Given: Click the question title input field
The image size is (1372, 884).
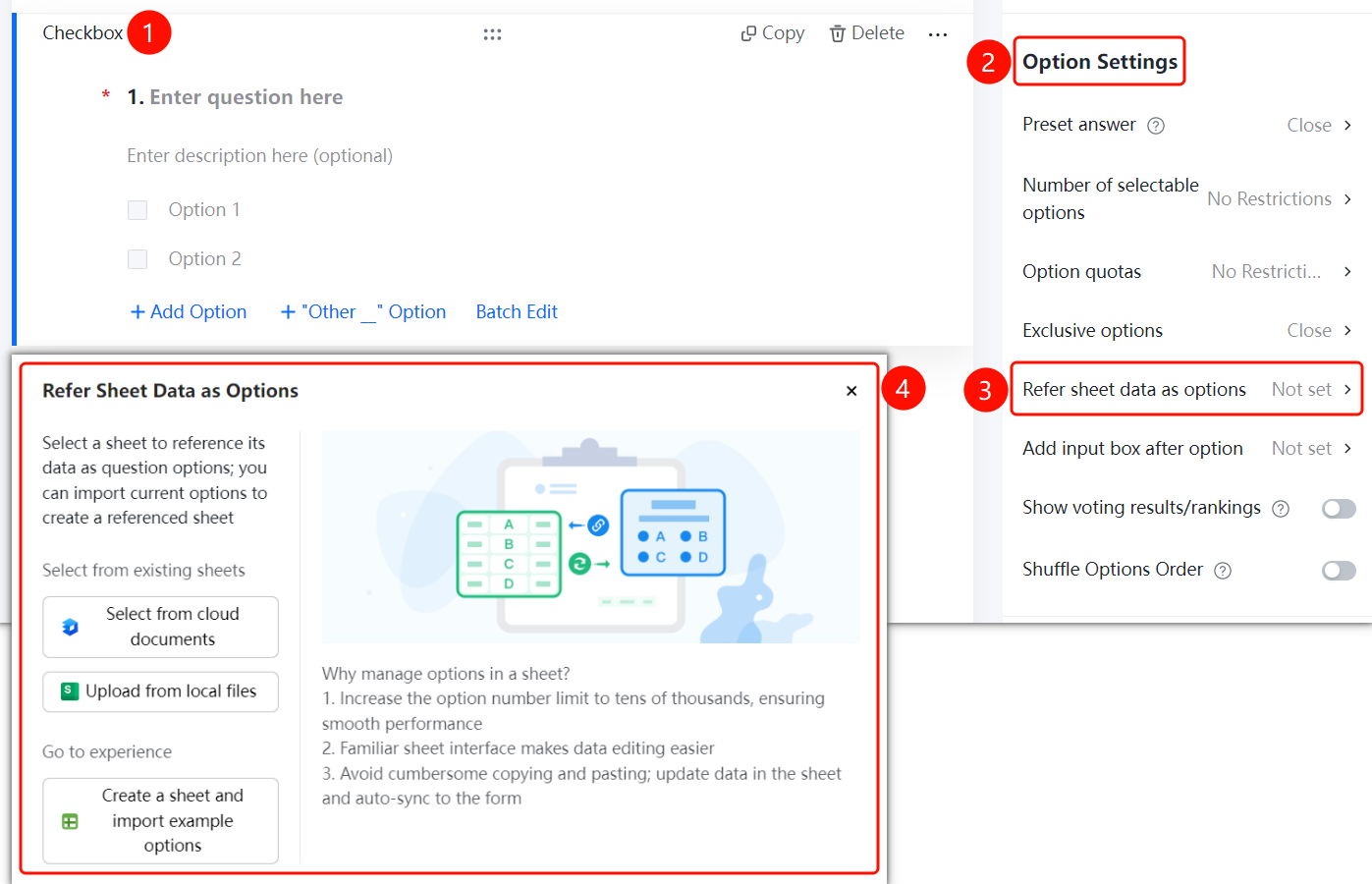Looking at the screenshot, I should click(x=247, y=97).
